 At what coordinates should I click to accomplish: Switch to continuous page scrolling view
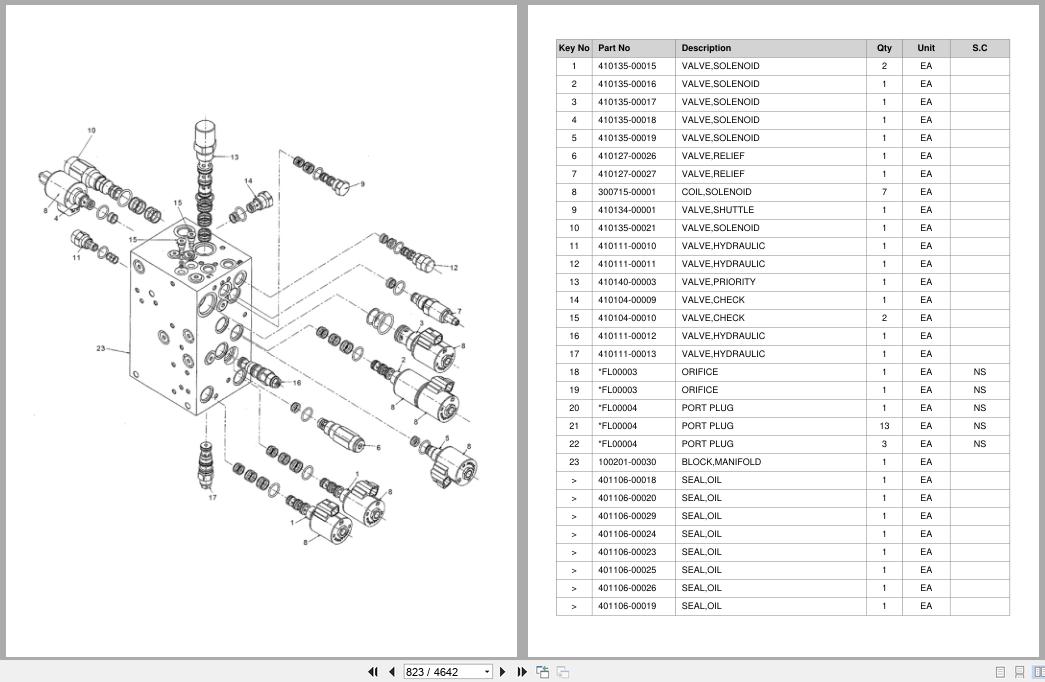click(1019, 672)
